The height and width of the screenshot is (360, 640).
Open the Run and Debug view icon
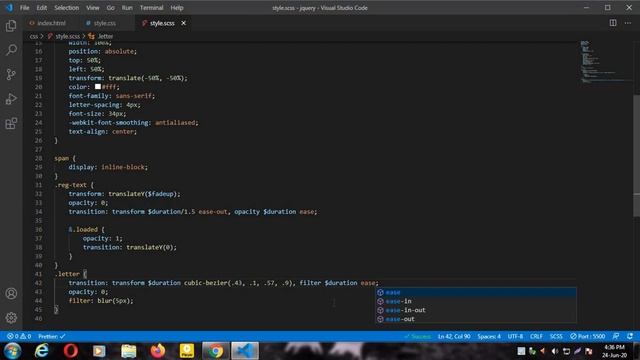point(11,99)
